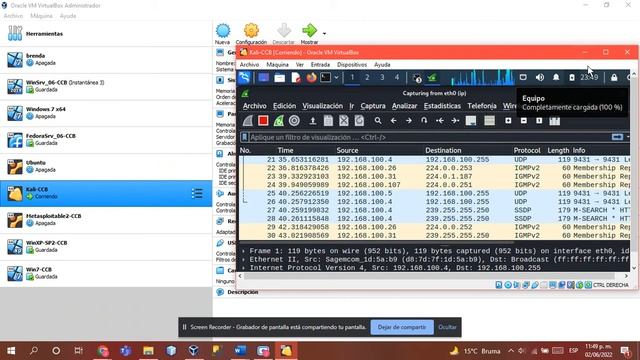This screenshot has width=640, height=360.
Task: Switch to Kali workspace 3
Action: click(382, 77)
